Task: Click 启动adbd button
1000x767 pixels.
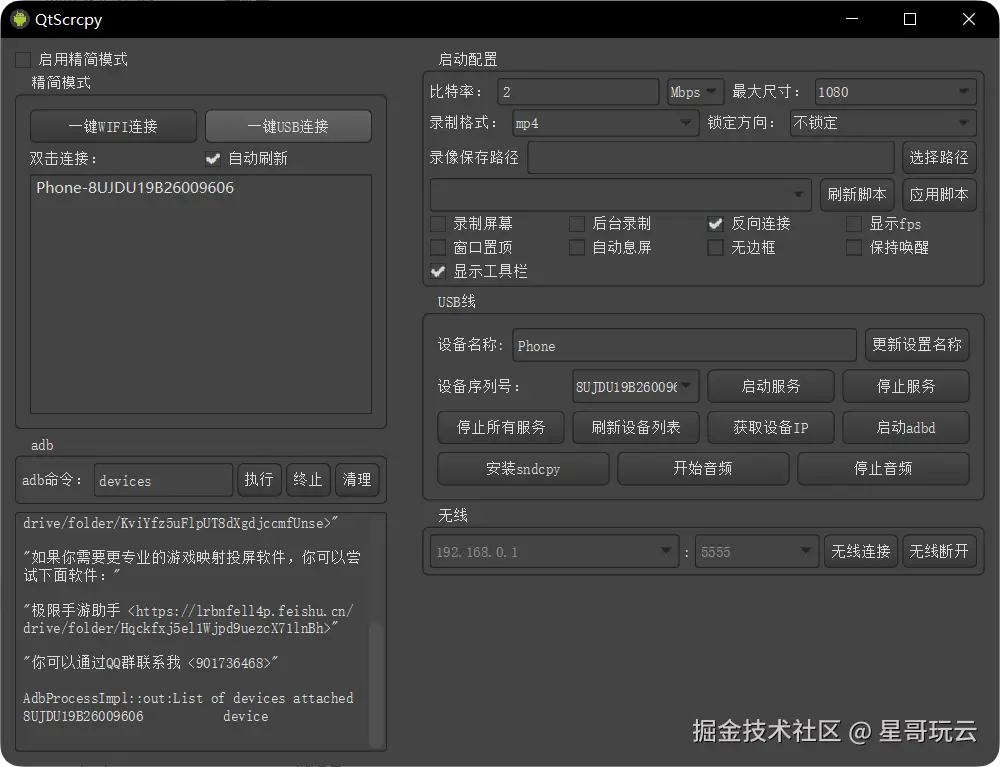Action: pyautogui.click(x=906, y=427)
